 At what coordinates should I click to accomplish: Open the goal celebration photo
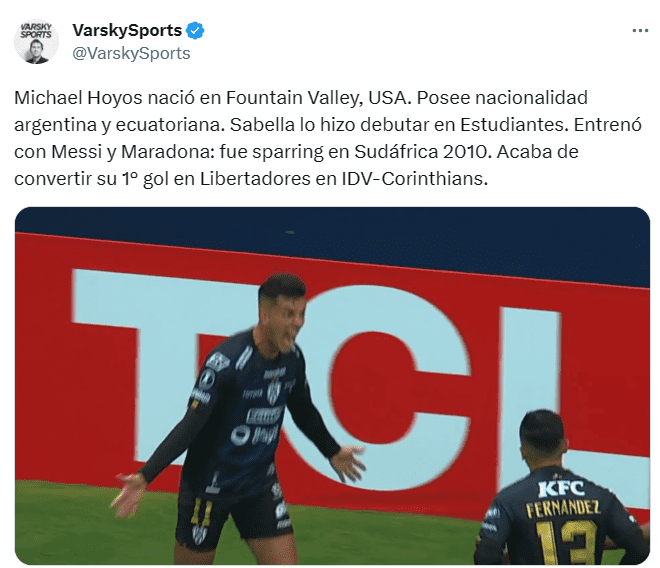(x=332, y=385)
